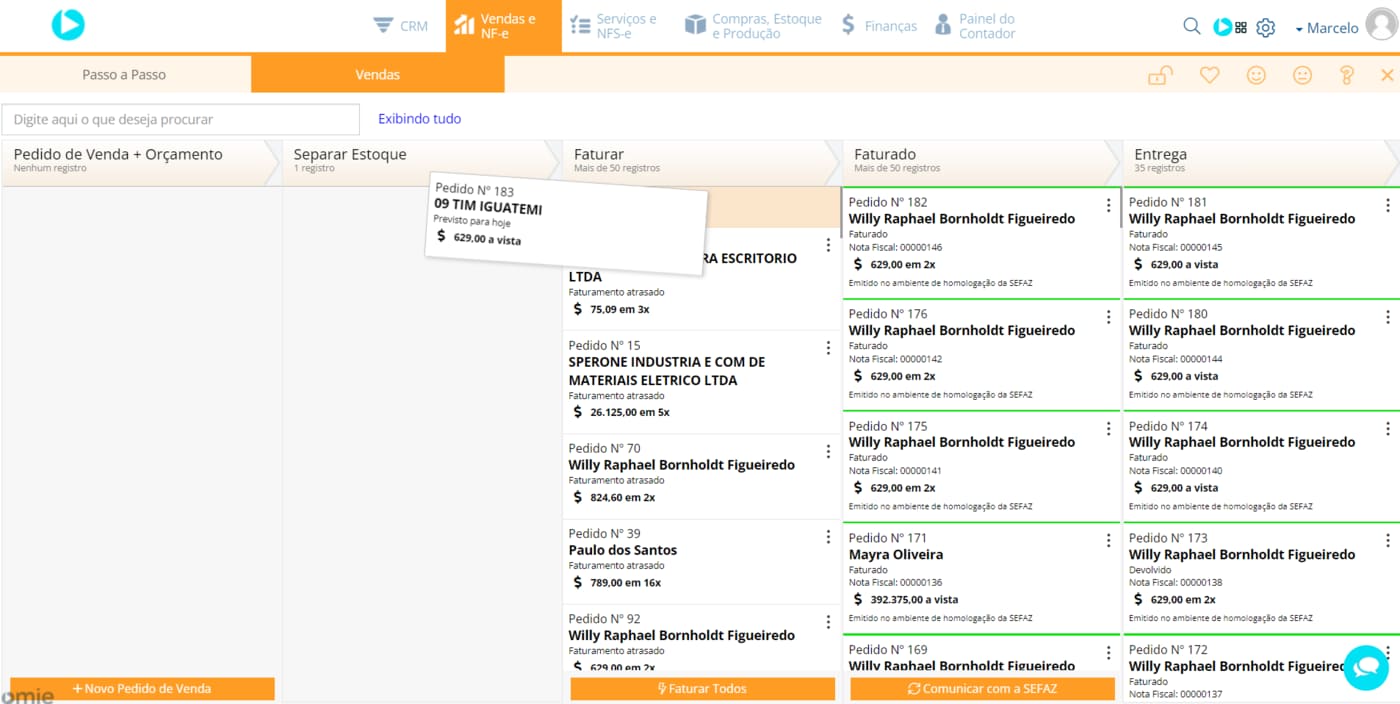Select the Vendas tab
This screenshot has width=1400, height=704.
[377, 74]
